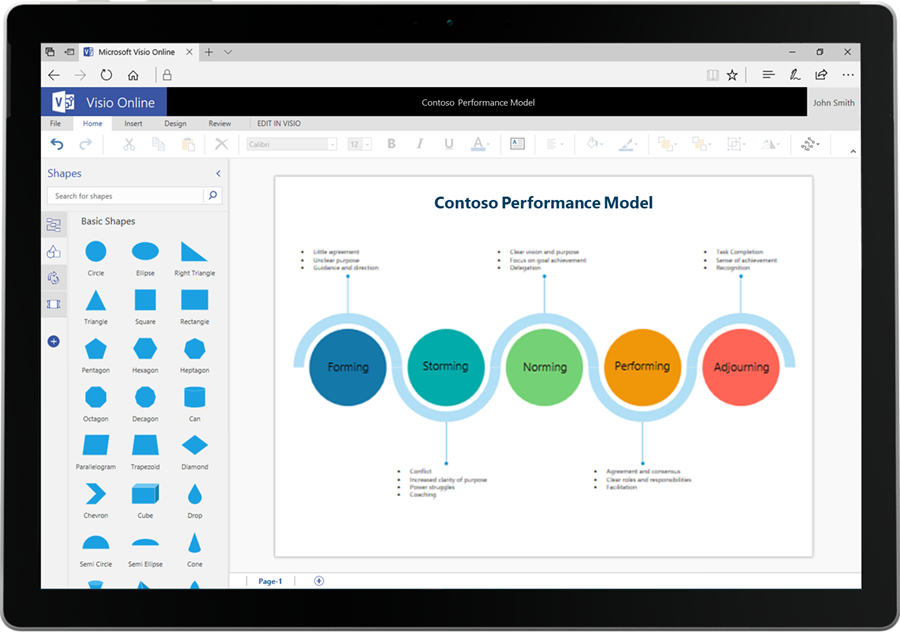
Task: Copy the selected shape
Action: 159,144
